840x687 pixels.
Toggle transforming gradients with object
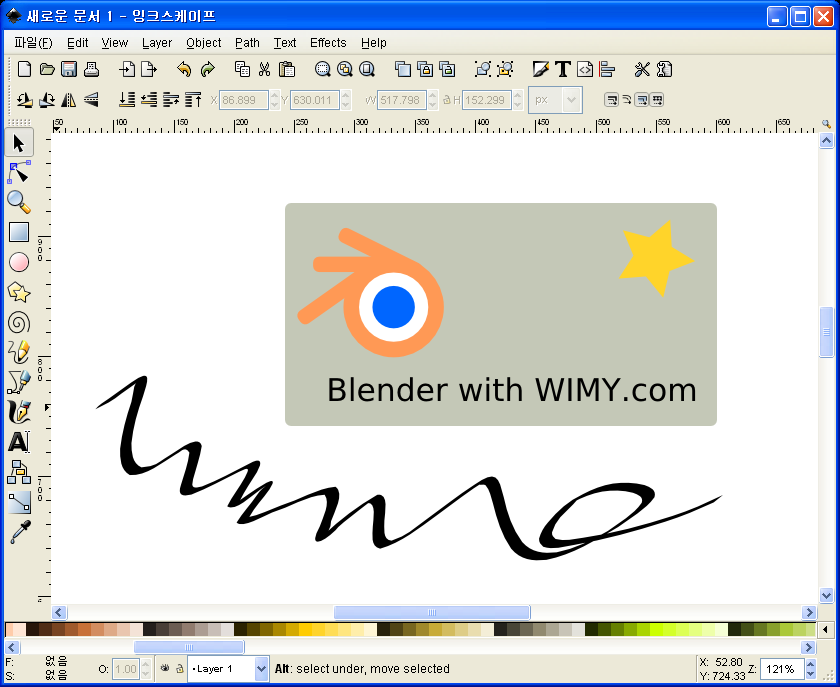(x=641, y=100)
